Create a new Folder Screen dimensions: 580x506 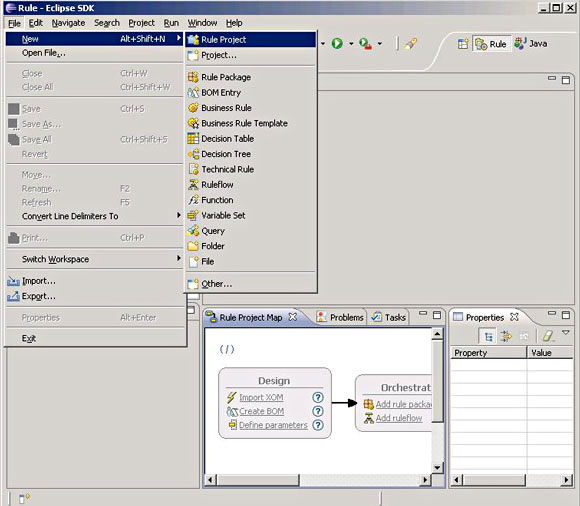click(x=251, y=246)
